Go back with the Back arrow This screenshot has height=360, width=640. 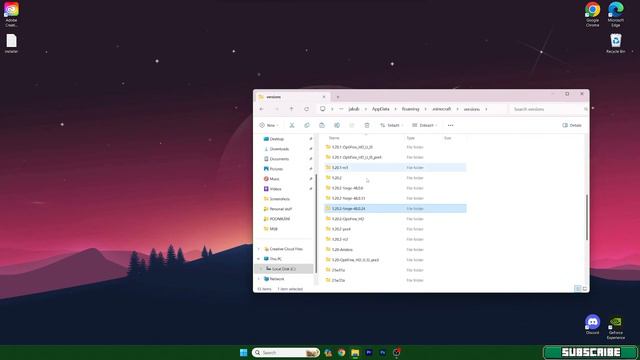262,109
